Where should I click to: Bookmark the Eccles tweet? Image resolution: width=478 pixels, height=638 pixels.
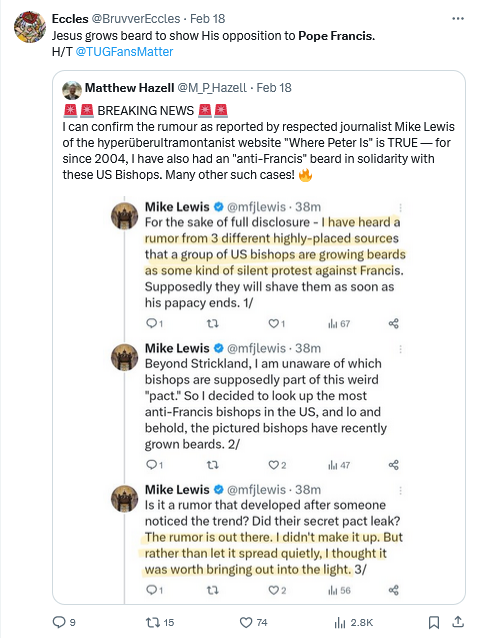click(x=434, y=622)
